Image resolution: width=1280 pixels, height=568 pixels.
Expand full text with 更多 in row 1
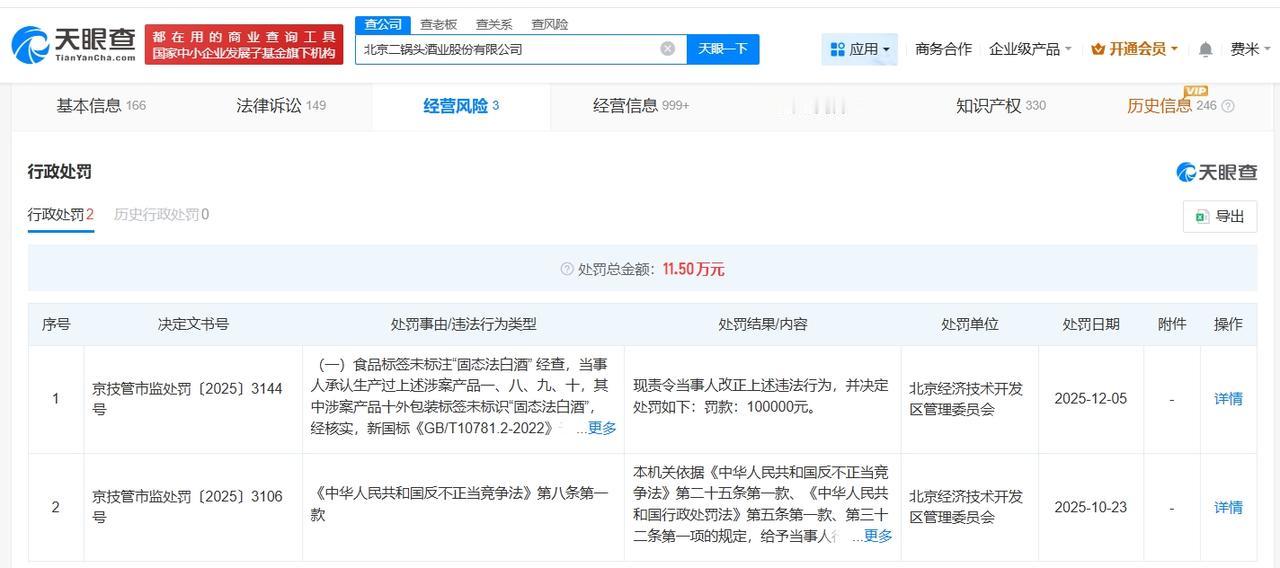point(602,428)
